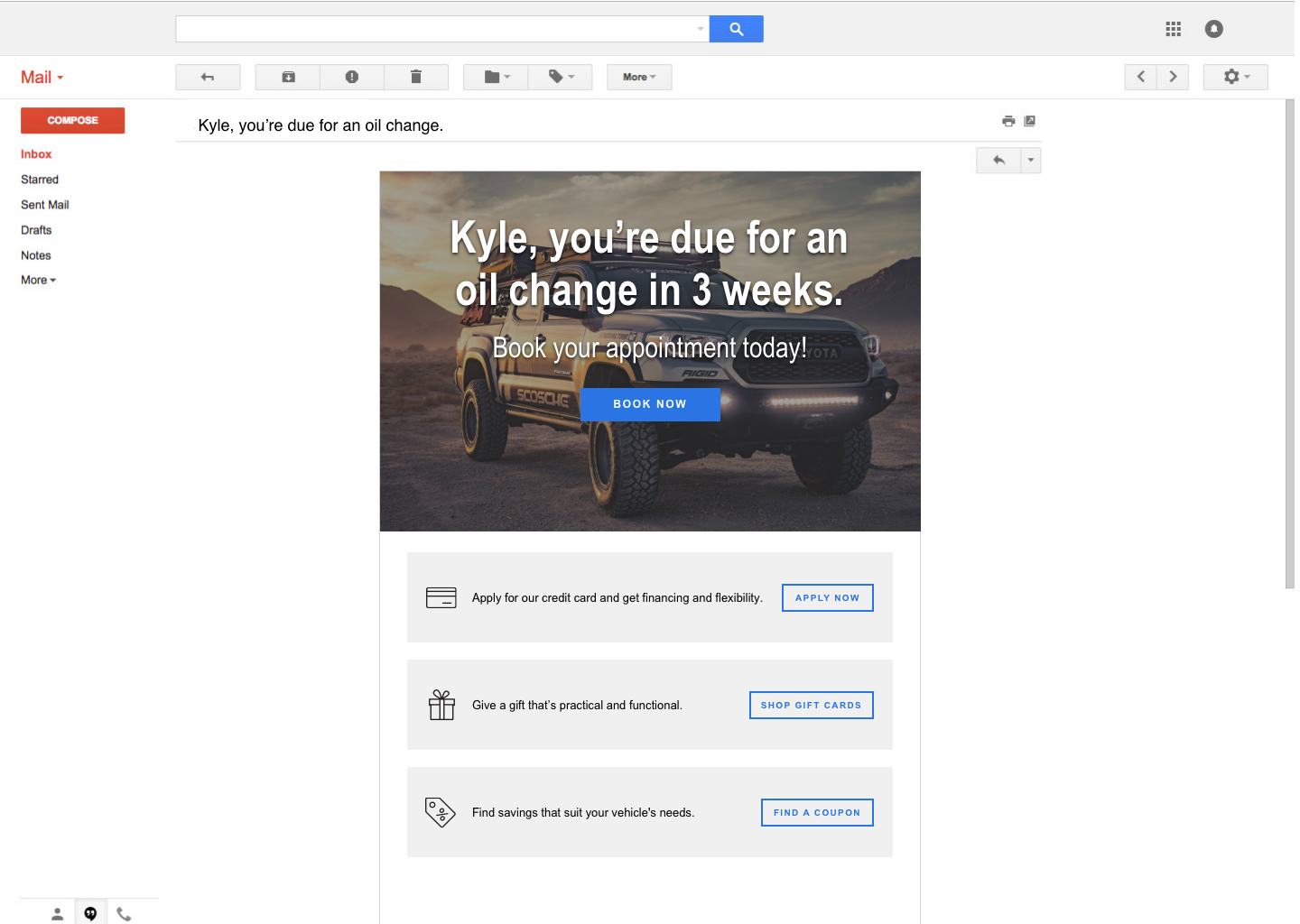Report spam with the exclamation icon
This screenshot has height=924, width=1300.
(x=352, y=77)
